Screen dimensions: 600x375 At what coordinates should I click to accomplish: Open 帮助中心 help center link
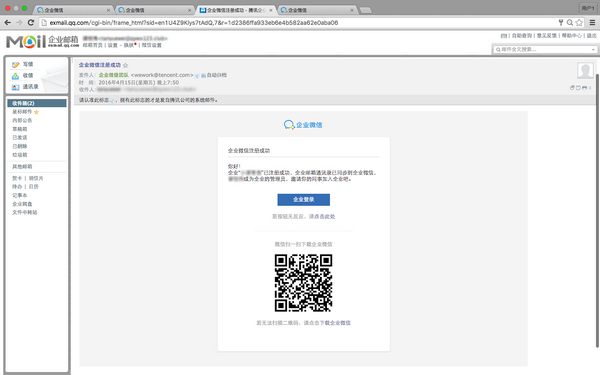pyautogui.click(x=571, y=36)
